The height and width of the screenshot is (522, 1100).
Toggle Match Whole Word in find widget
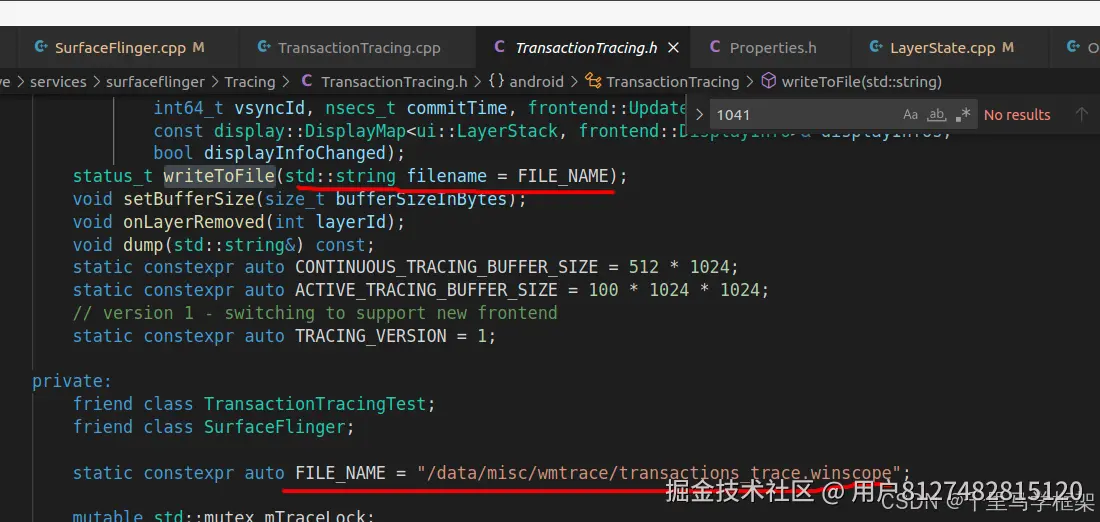pos(937,114)
